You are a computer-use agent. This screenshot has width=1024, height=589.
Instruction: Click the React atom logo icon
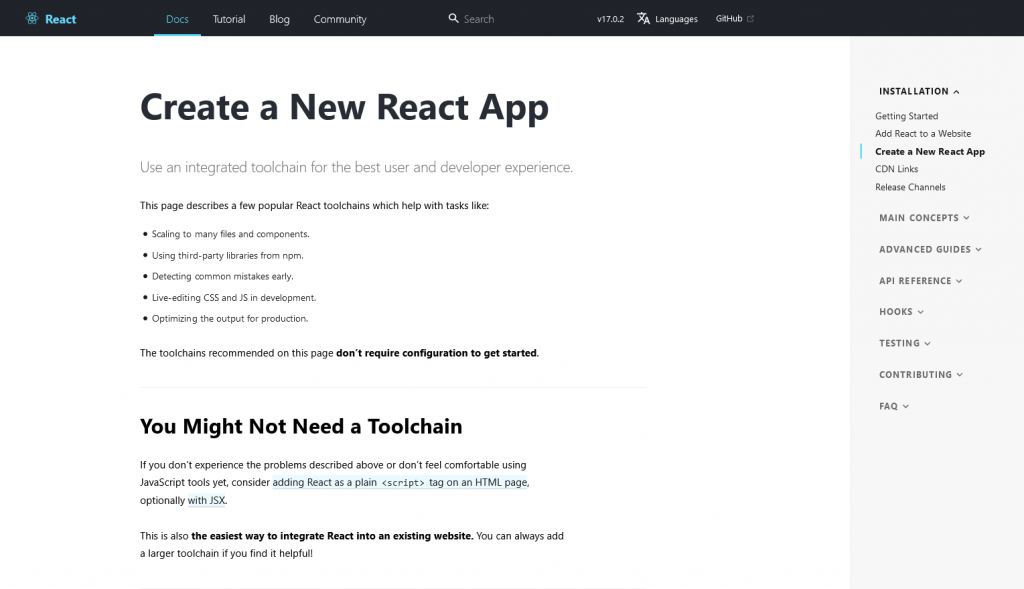pyautogui.click(x=33, y=19)
